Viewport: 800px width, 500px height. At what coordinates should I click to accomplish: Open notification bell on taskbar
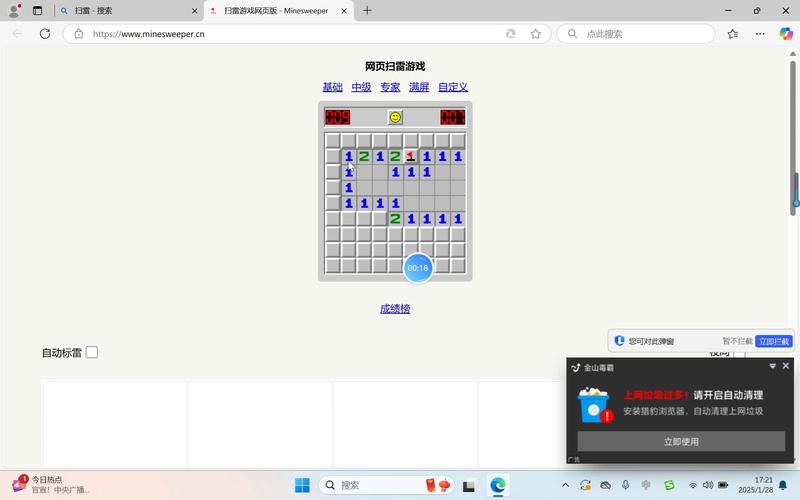coord(783,485)
